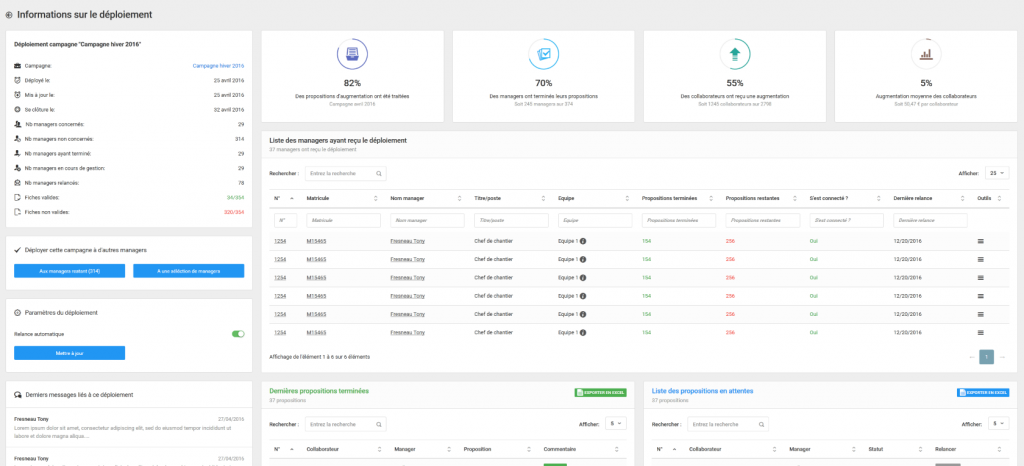
Task: Click the Affichage de l'élément 1 à 6 text
Action: [319, 357]
